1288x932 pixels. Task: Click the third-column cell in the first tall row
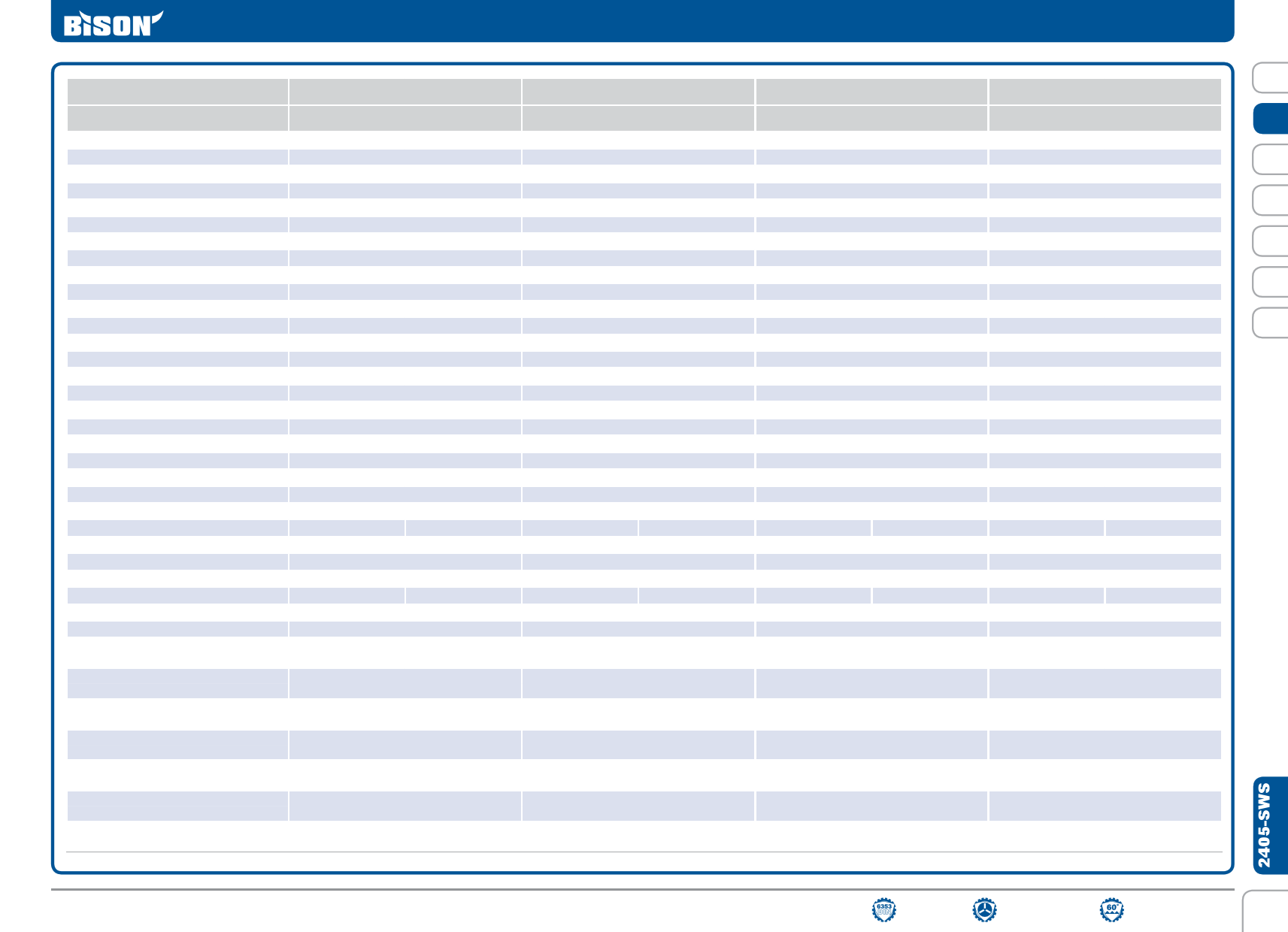tap(638, 683)
